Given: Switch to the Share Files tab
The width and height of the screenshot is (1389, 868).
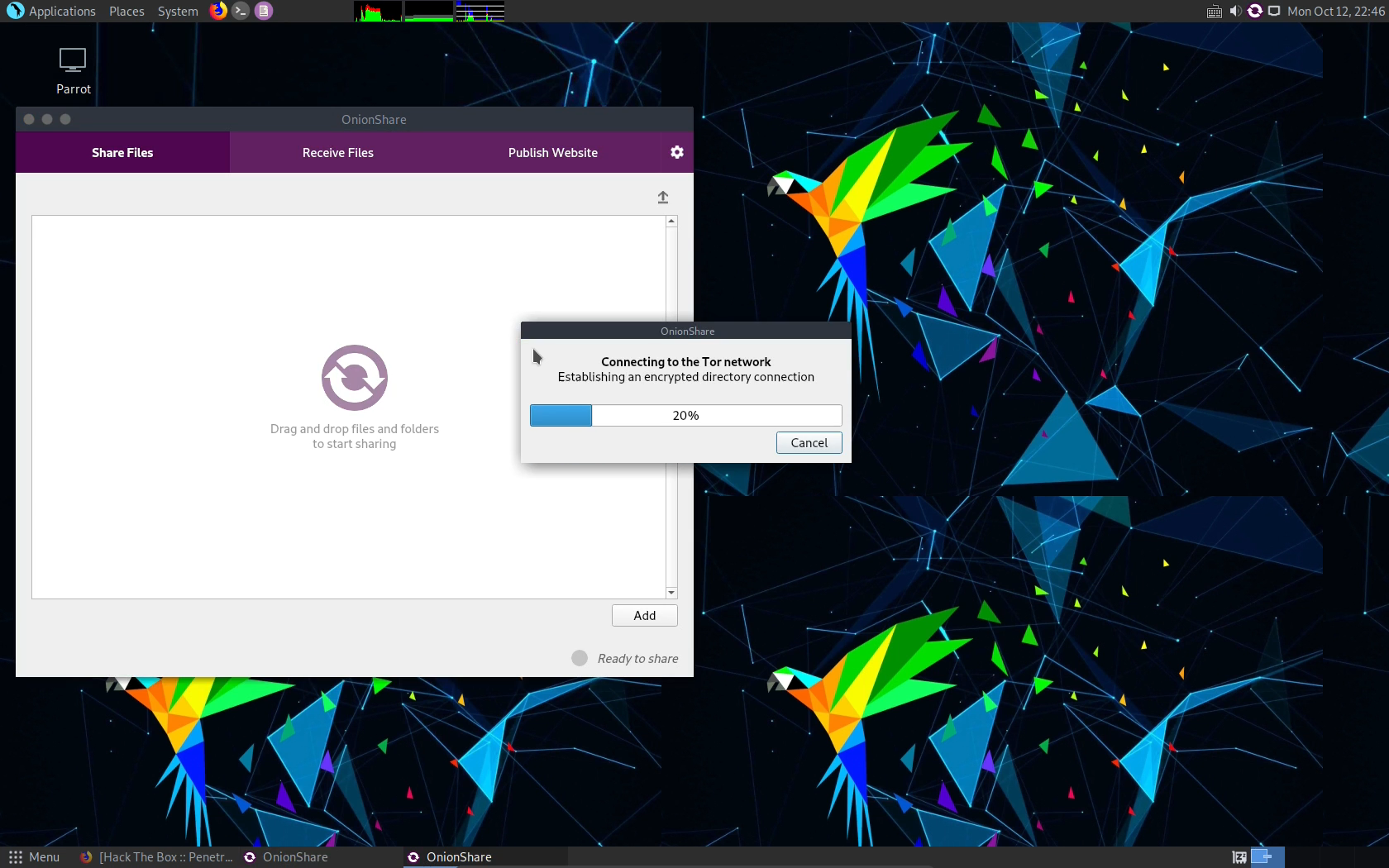Looking at the screenshot, I should 122,152.
